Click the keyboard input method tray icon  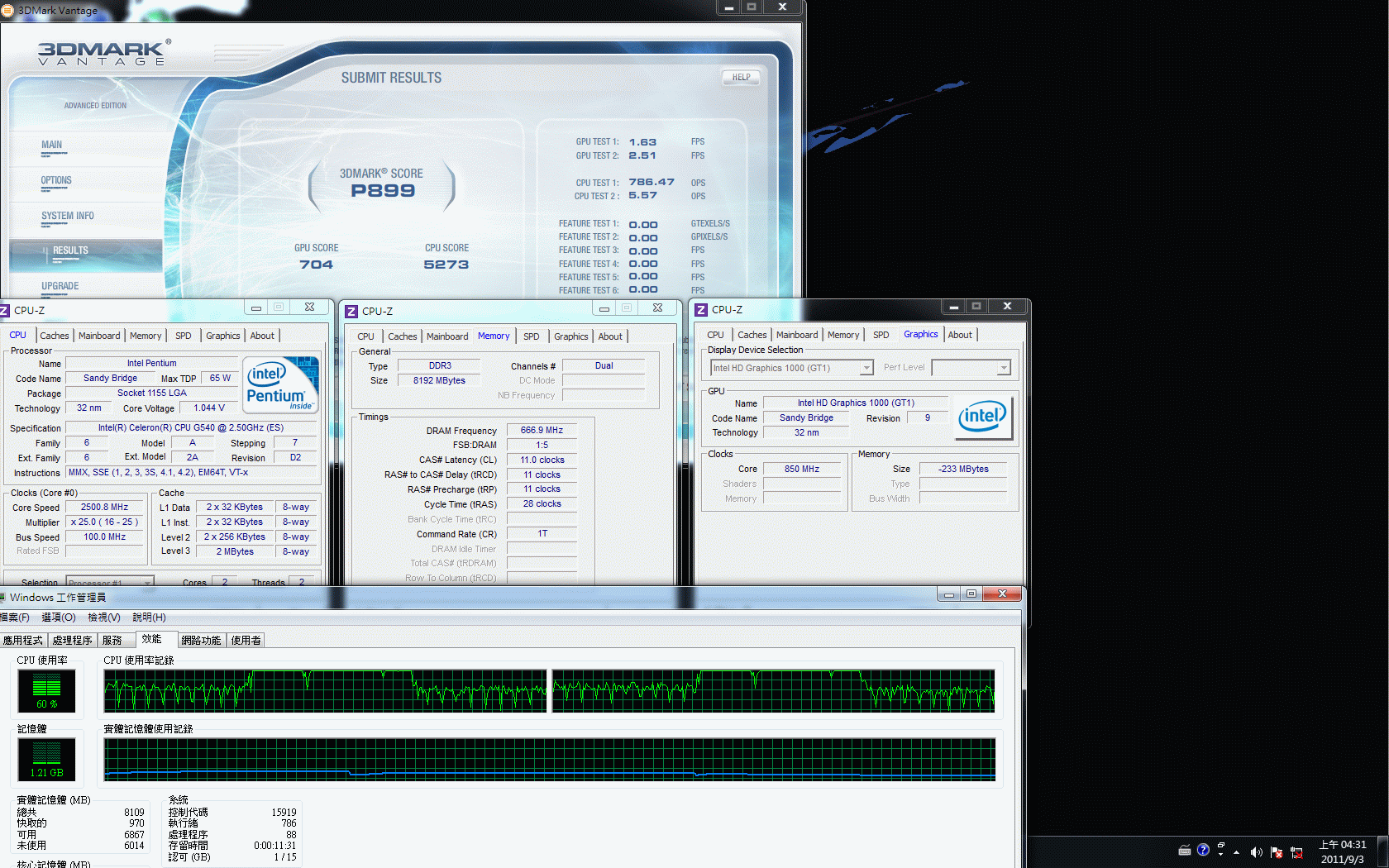pyautogui.click(x=1185, y=850)
